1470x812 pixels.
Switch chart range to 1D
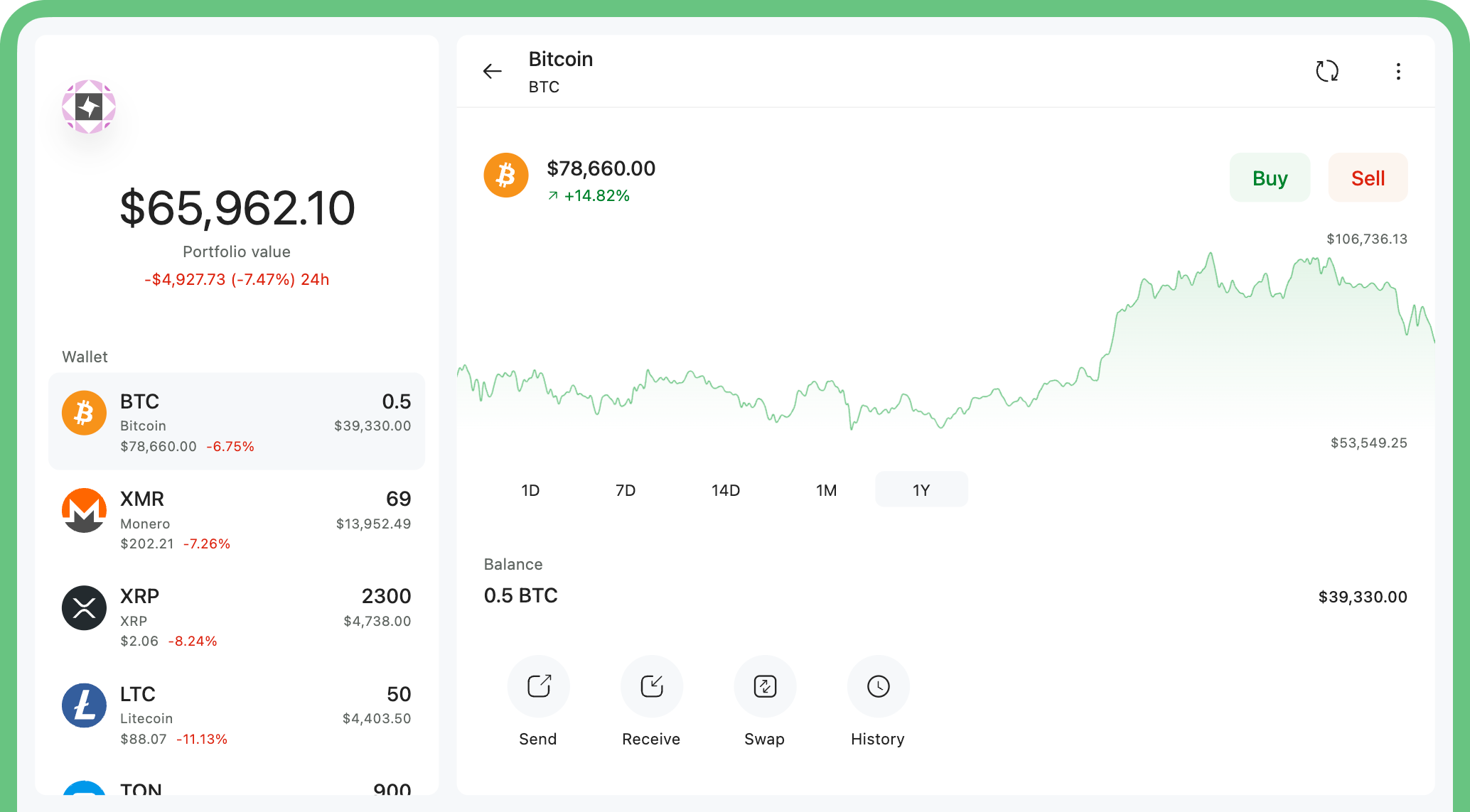point(530,490)
